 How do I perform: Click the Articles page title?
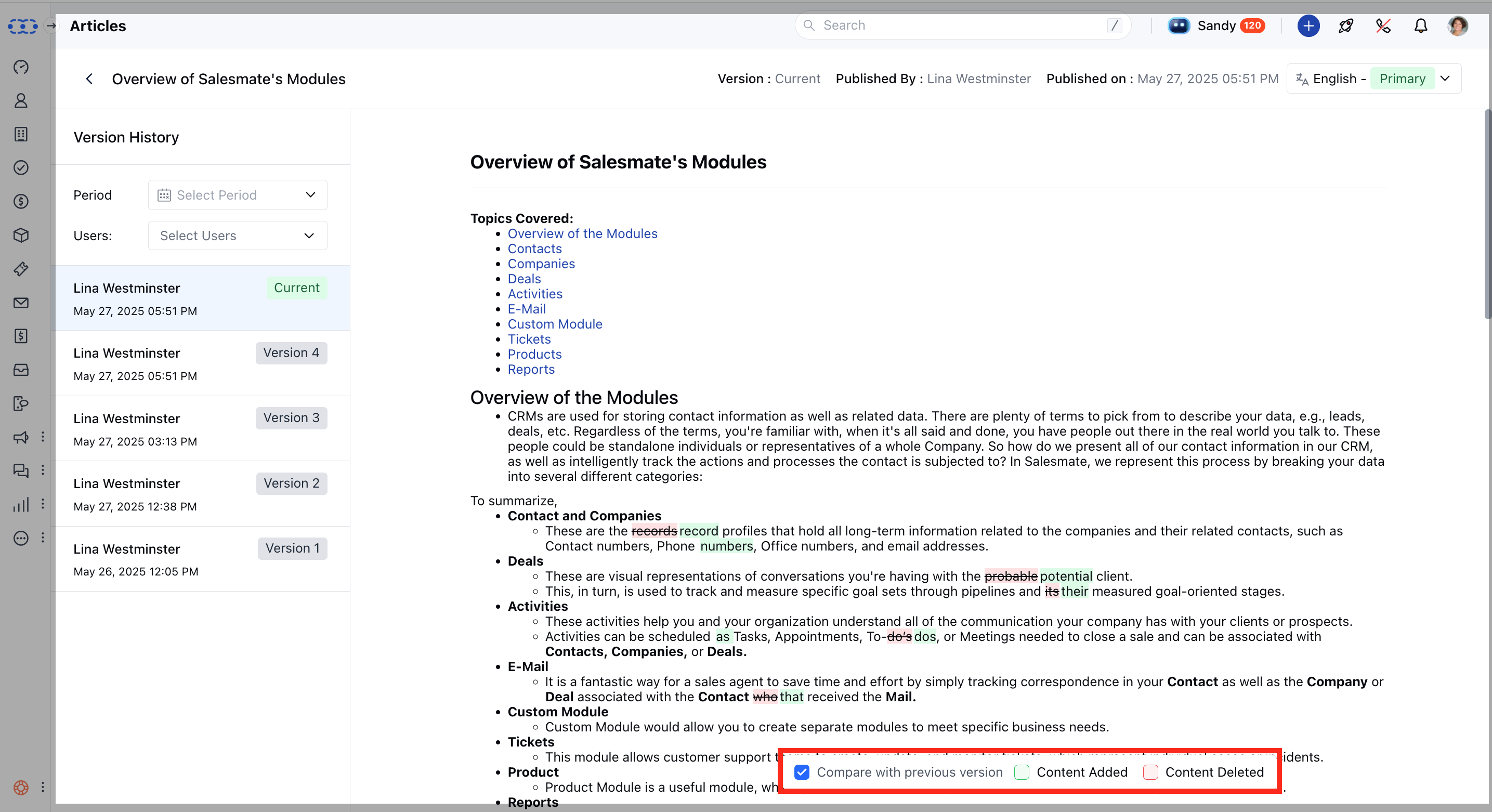pyautogui.click(x=98, y=26)
